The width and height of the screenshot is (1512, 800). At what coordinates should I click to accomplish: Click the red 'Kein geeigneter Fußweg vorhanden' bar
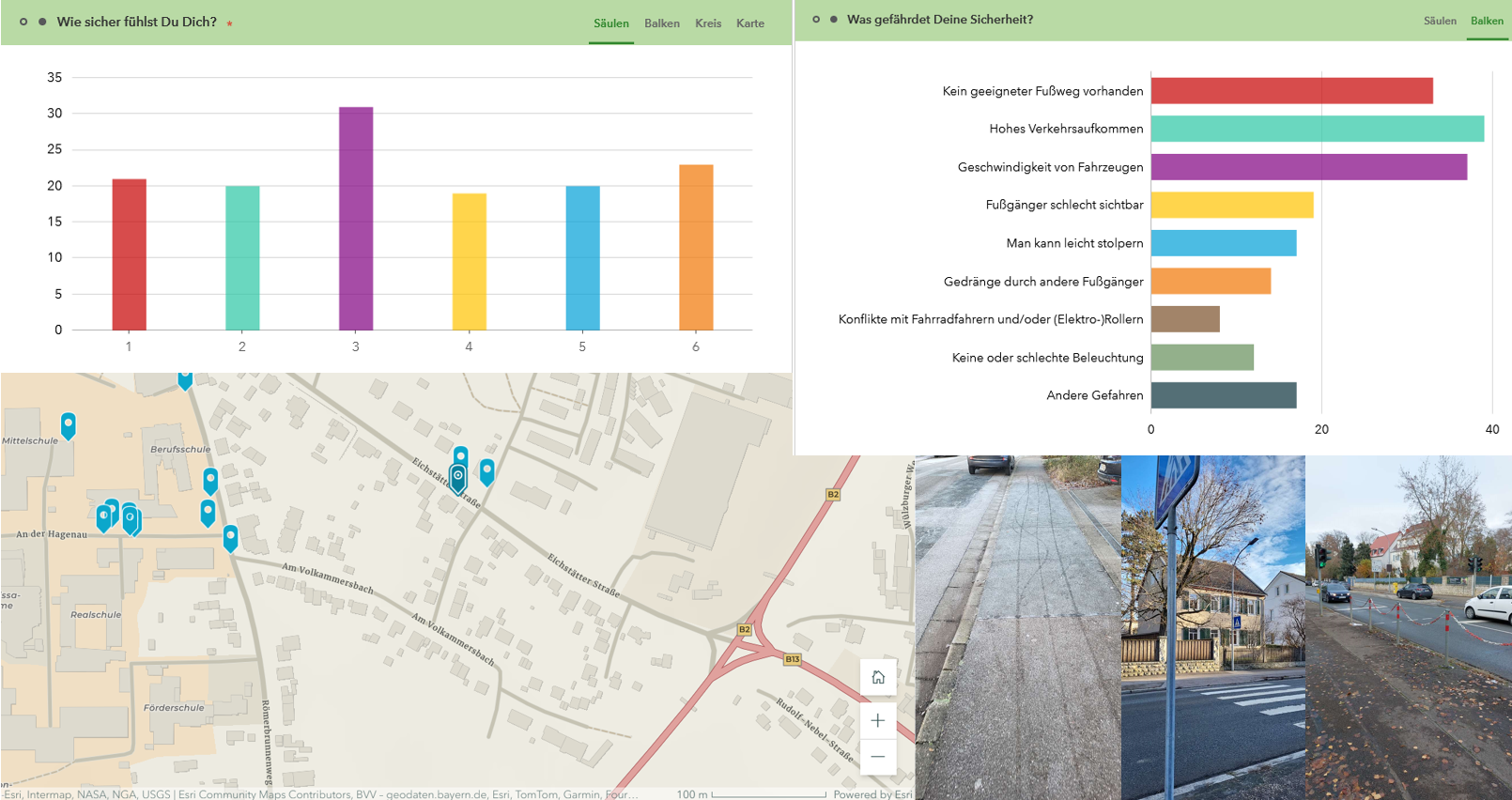[x=1291, y=91]
